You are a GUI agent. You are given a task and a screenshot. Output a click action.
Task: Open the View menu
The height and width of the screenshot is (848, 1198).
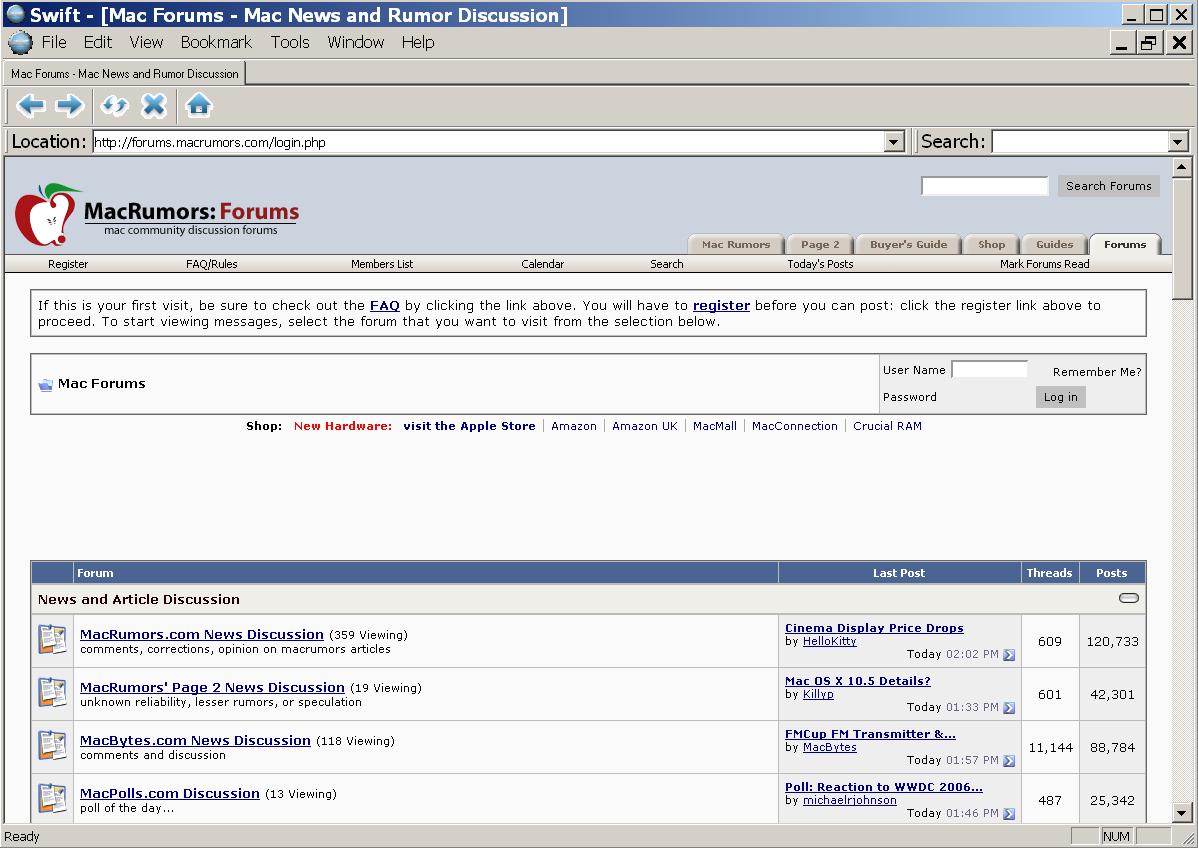pos(146,43)
